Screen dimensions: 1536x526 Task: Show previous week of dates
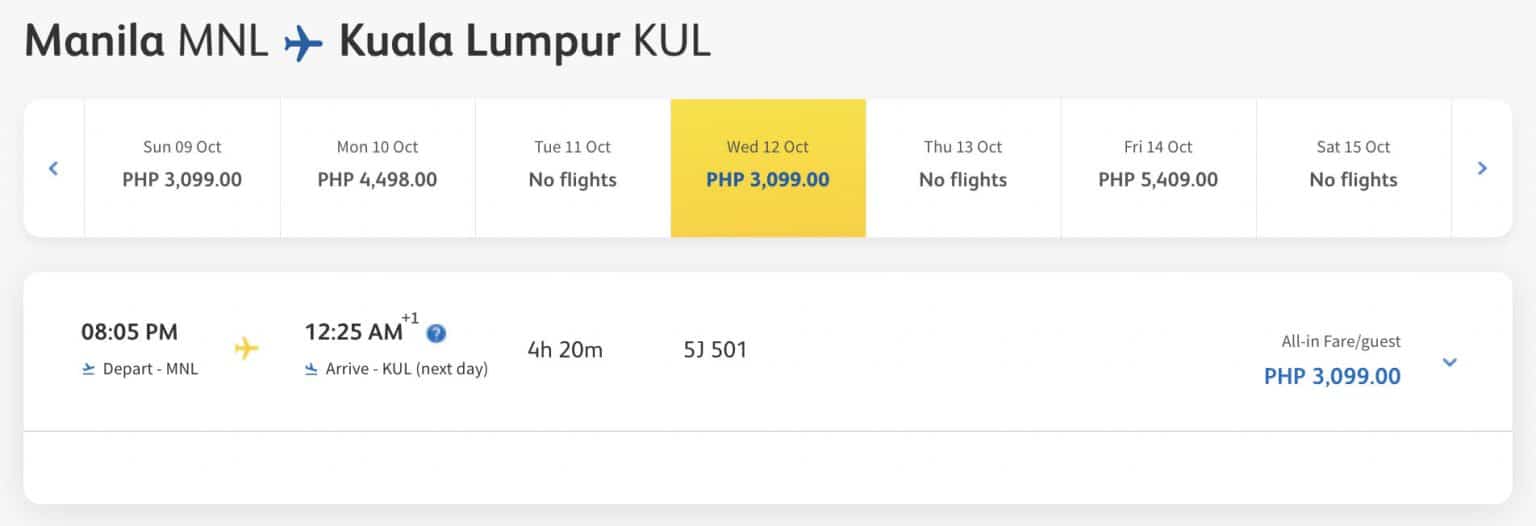coord(54,168)
